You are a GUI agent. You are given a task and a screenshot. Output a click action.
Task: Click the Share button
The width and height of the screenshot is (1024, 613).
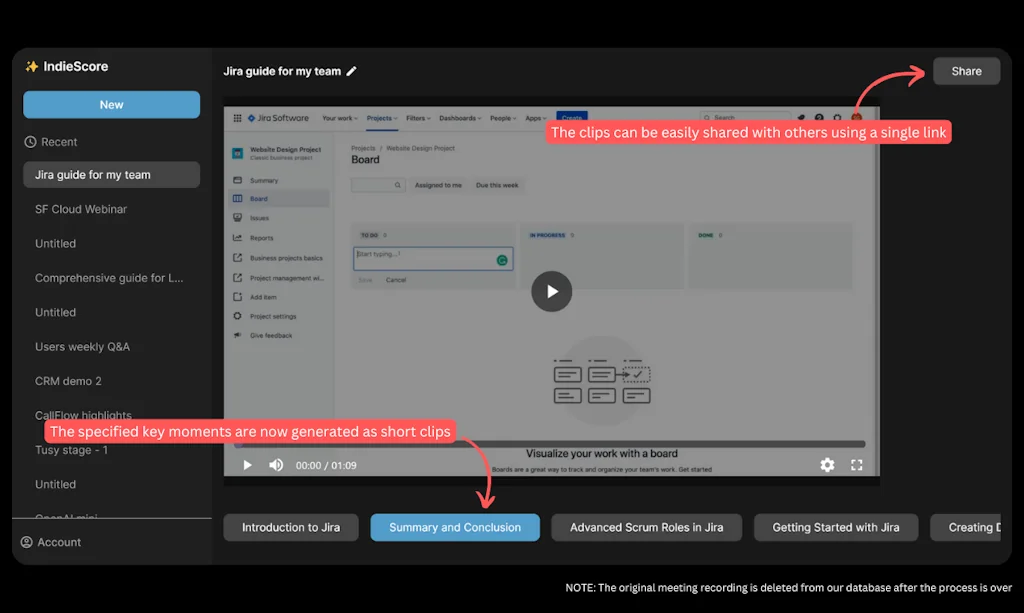[x=966, y=70]
